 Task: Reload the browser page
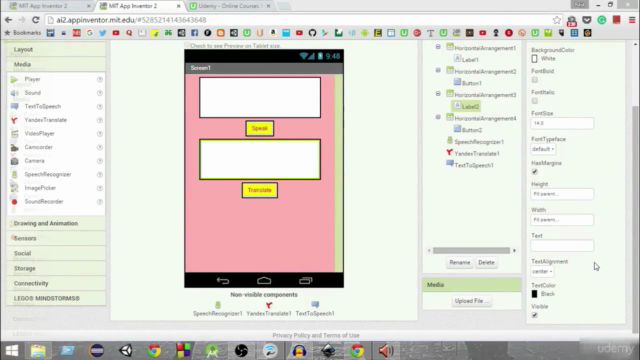click(36, 20)
